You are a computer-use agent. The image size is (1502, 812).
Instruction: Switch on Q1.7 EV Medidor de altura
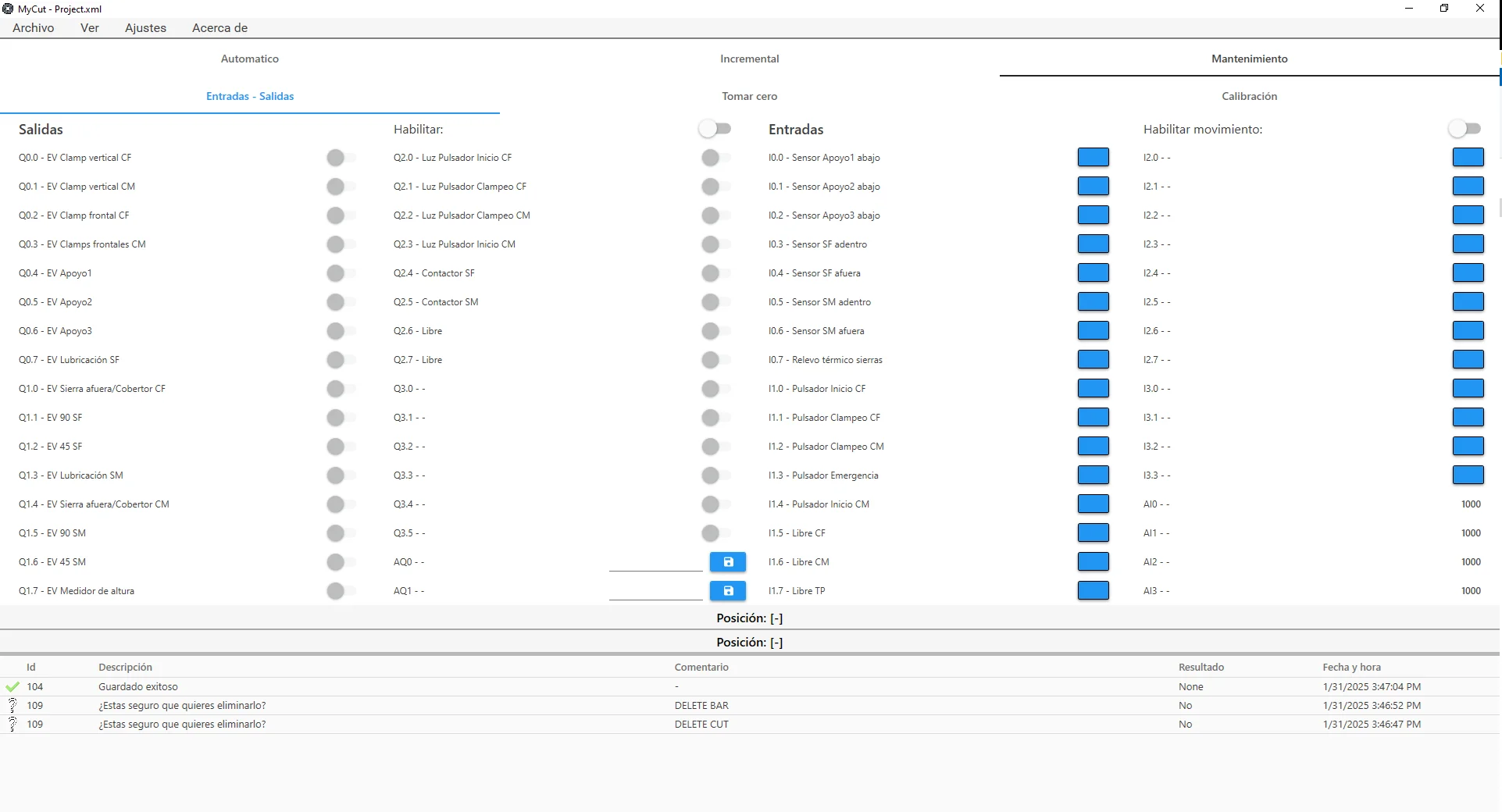point(341,591)
